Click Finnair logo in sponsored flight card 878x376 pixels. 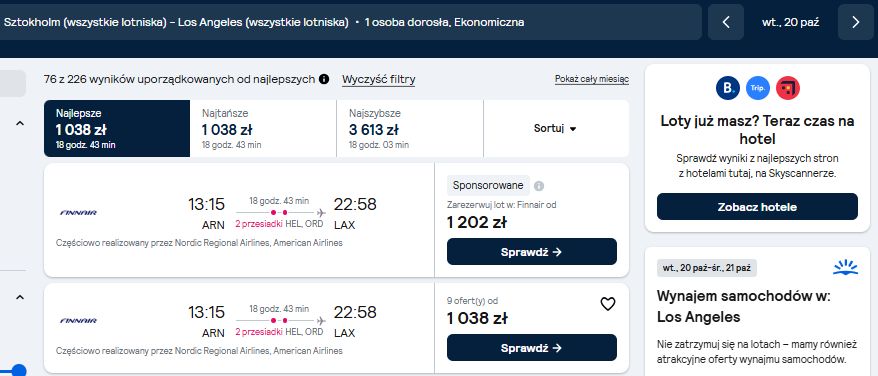pyautogui.click(x=78, y=213)
